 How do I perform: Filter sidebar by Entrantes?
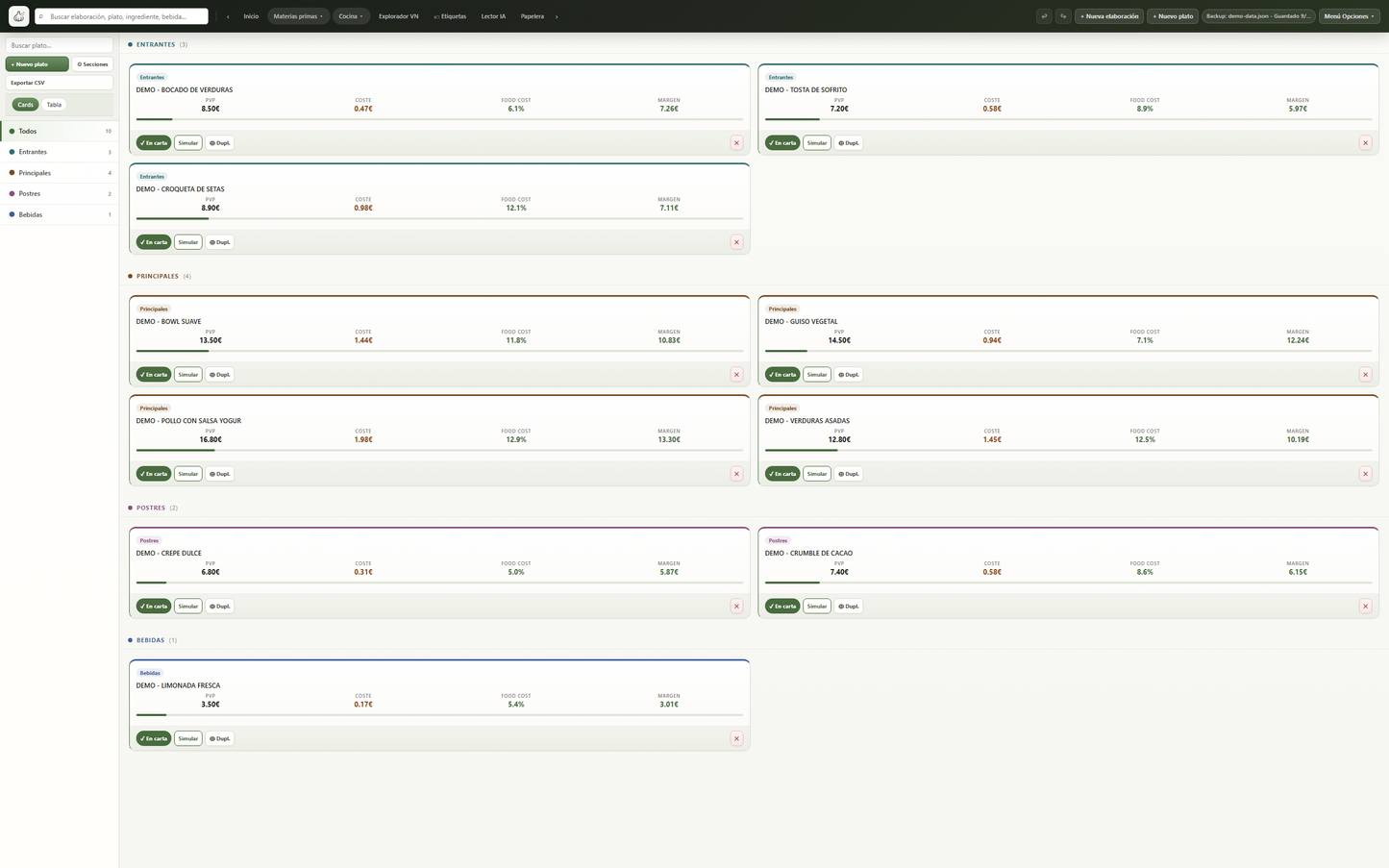pos(60,152)
